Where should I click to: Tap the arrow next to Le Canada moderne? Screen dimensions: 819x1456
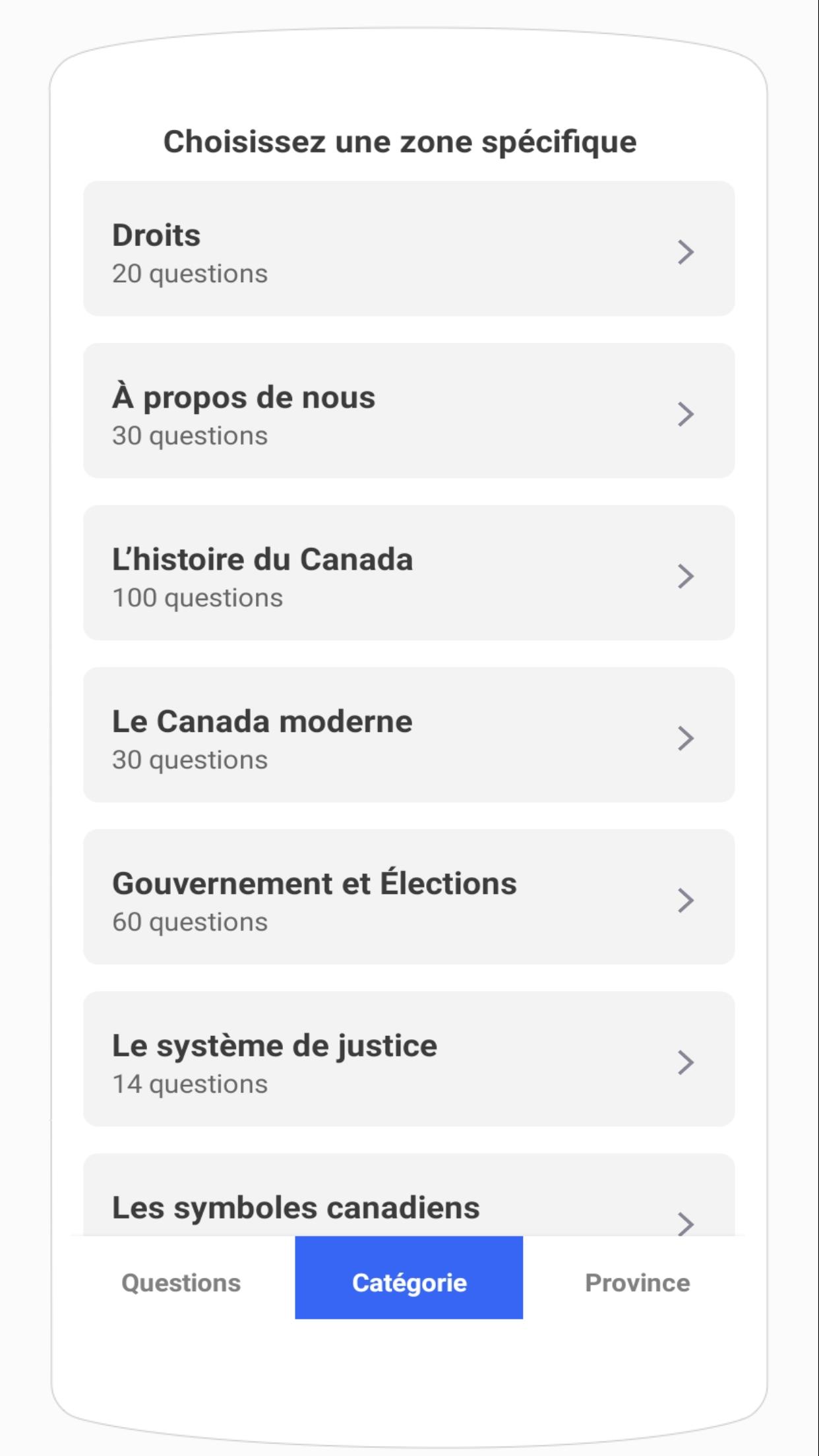coord(686,739)
